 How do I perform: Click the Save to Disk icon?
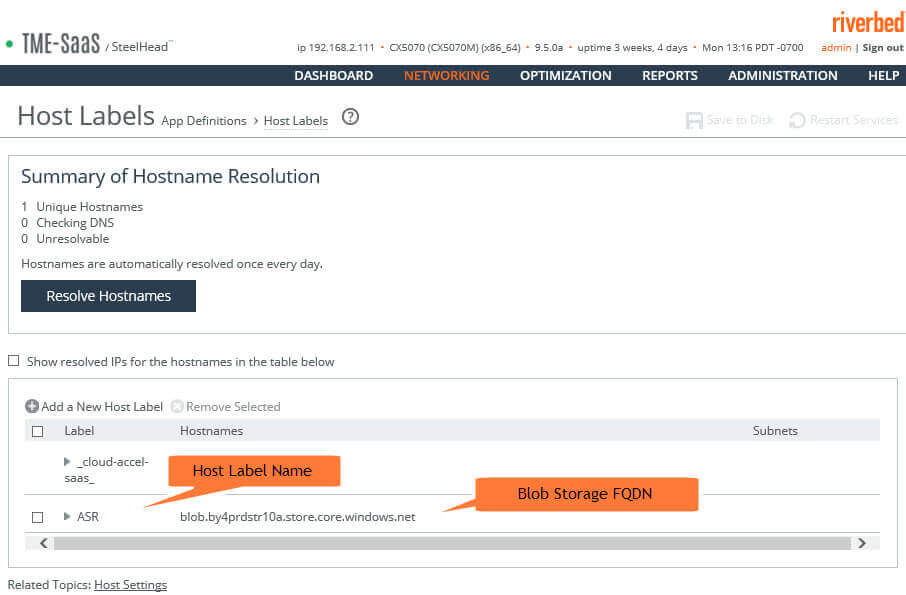click(x=694, y=120)
